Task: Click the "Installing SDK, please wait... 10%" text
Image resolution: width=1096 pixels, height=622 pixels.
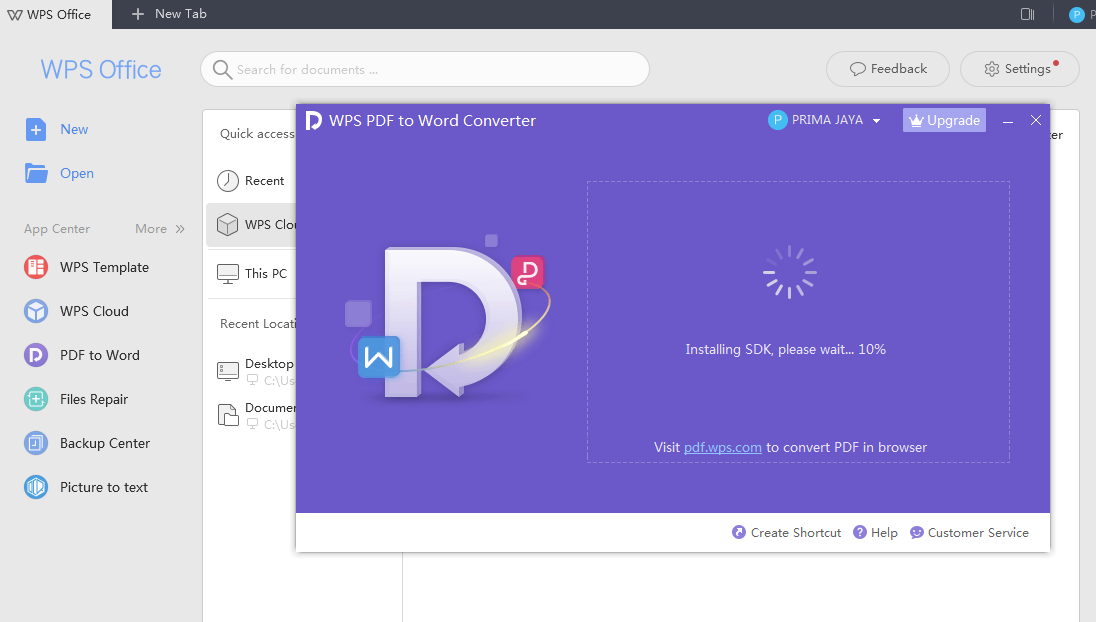Action: [x=786, y=349]
